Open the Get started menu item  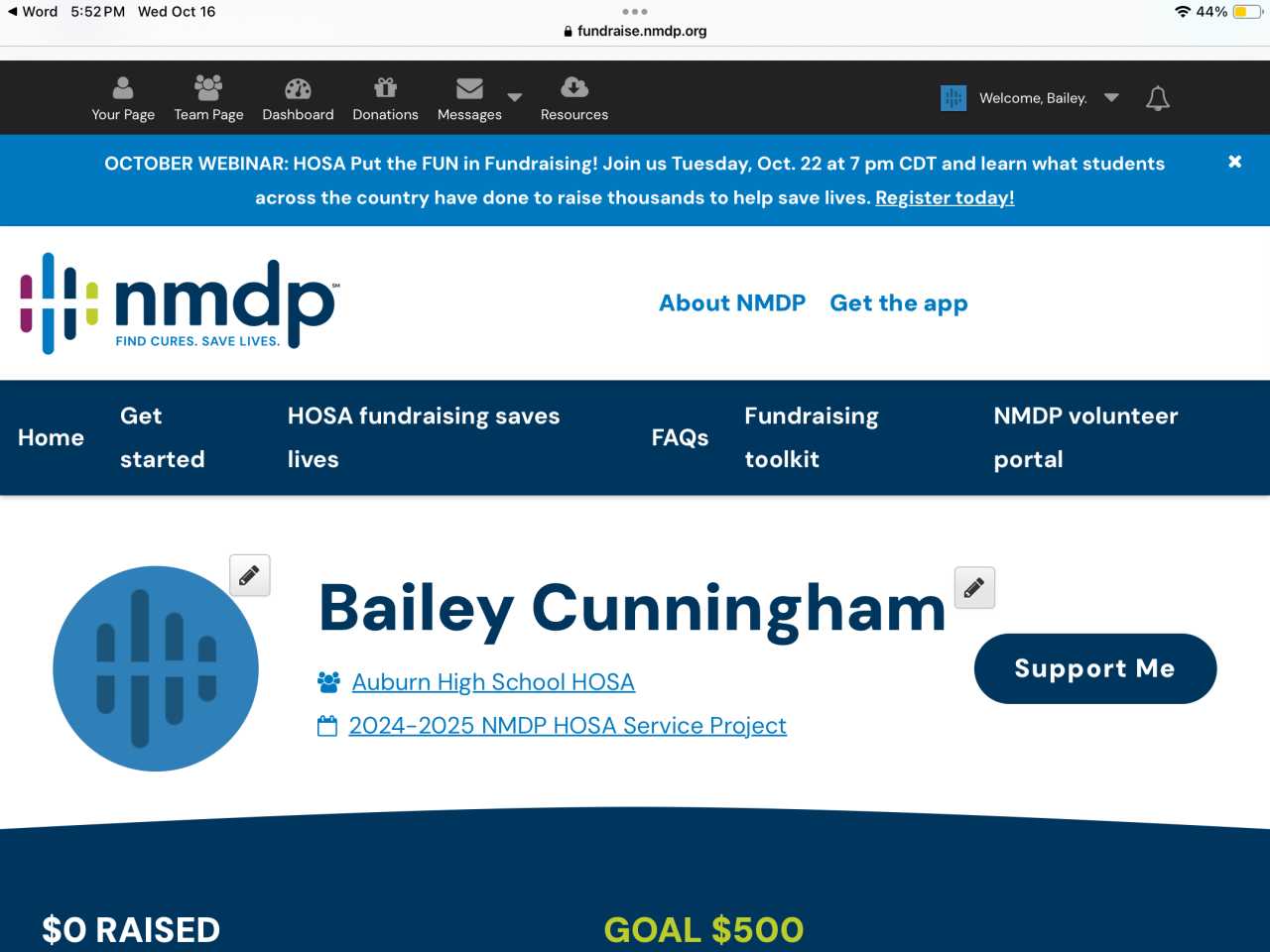coord(163,437)
